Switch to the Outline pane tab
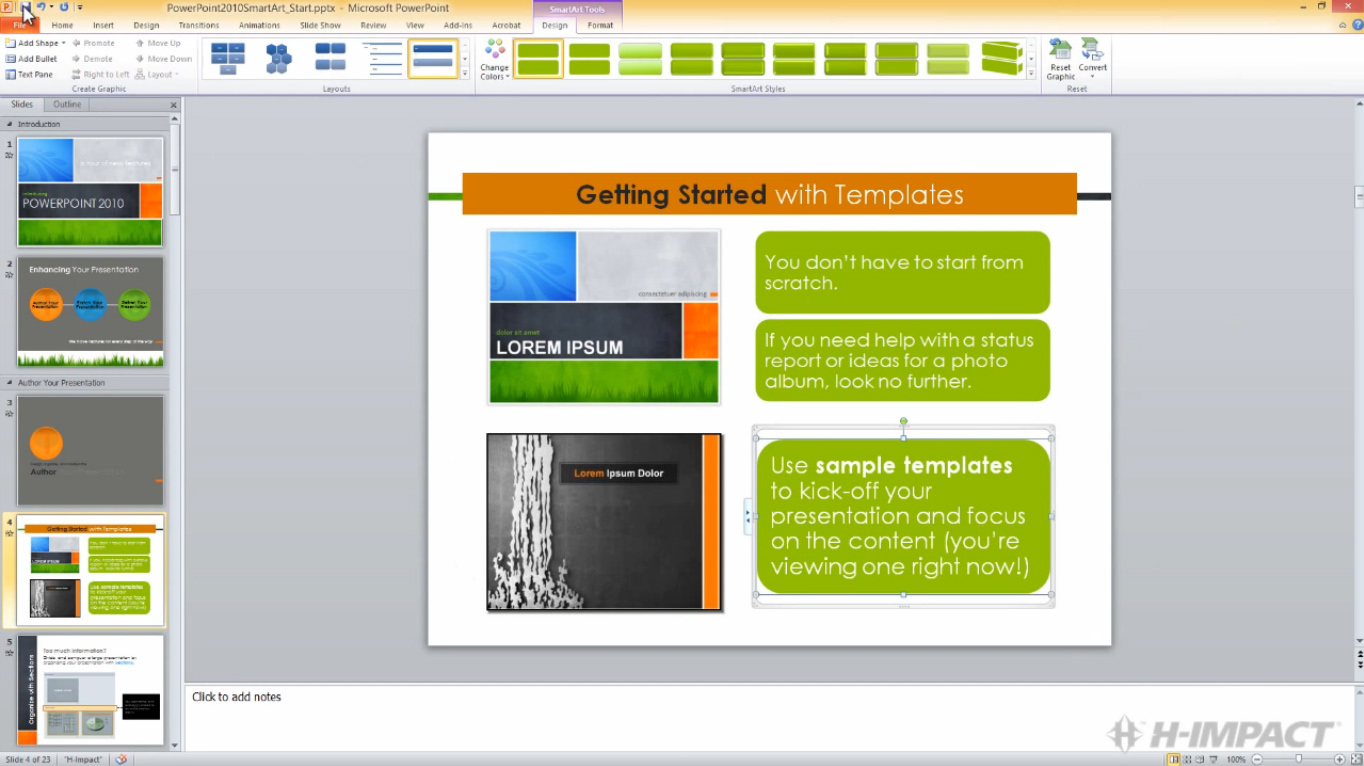Viewport: 1364px width, 766px height. point(67,104)
